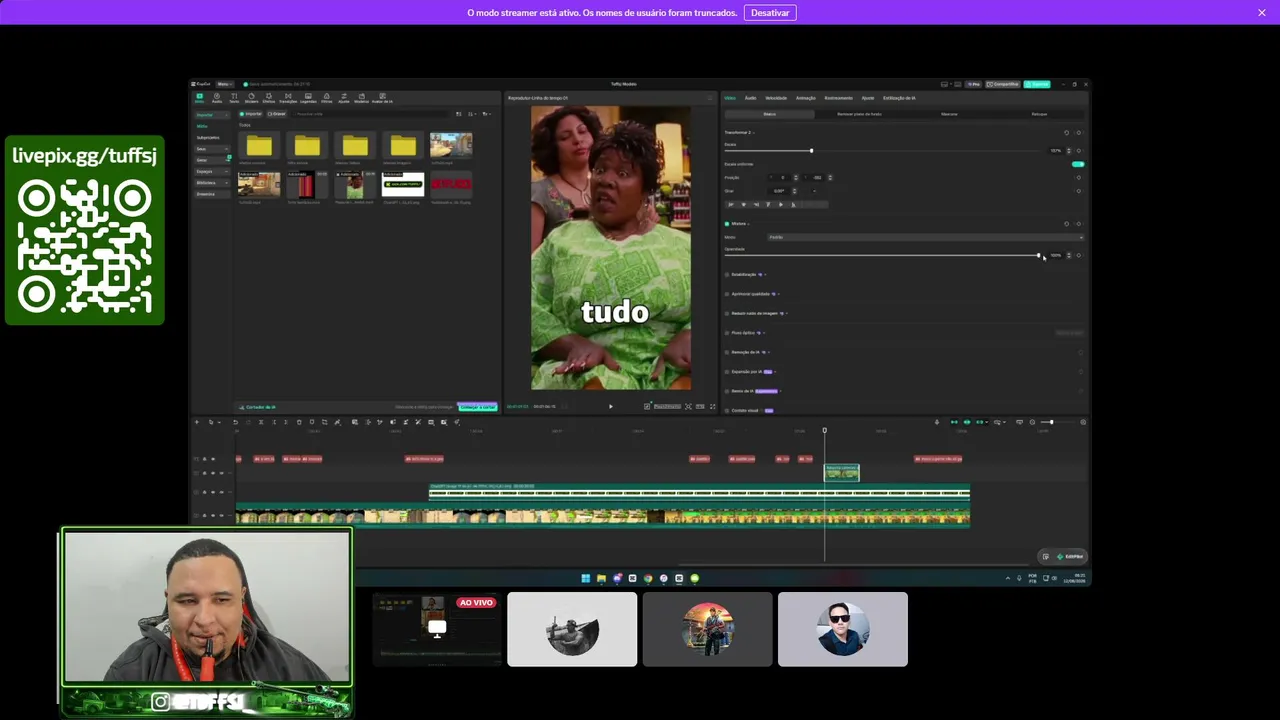The image size is (1280, 720).
Task: Open the Windows Start menu
Action: [x=586, y=578]
